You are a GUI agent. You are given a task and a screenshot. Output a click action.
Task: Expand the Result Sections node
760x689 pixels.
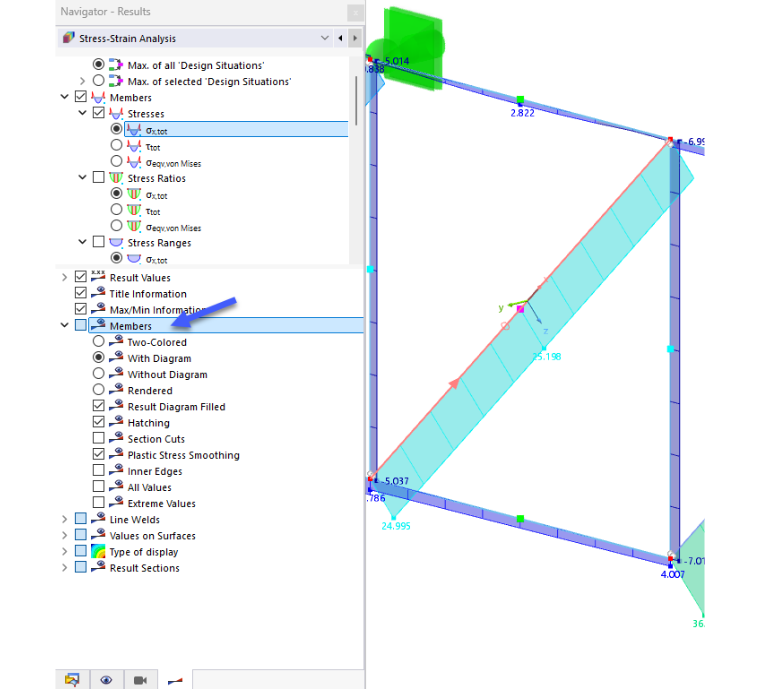click(64, 567)
